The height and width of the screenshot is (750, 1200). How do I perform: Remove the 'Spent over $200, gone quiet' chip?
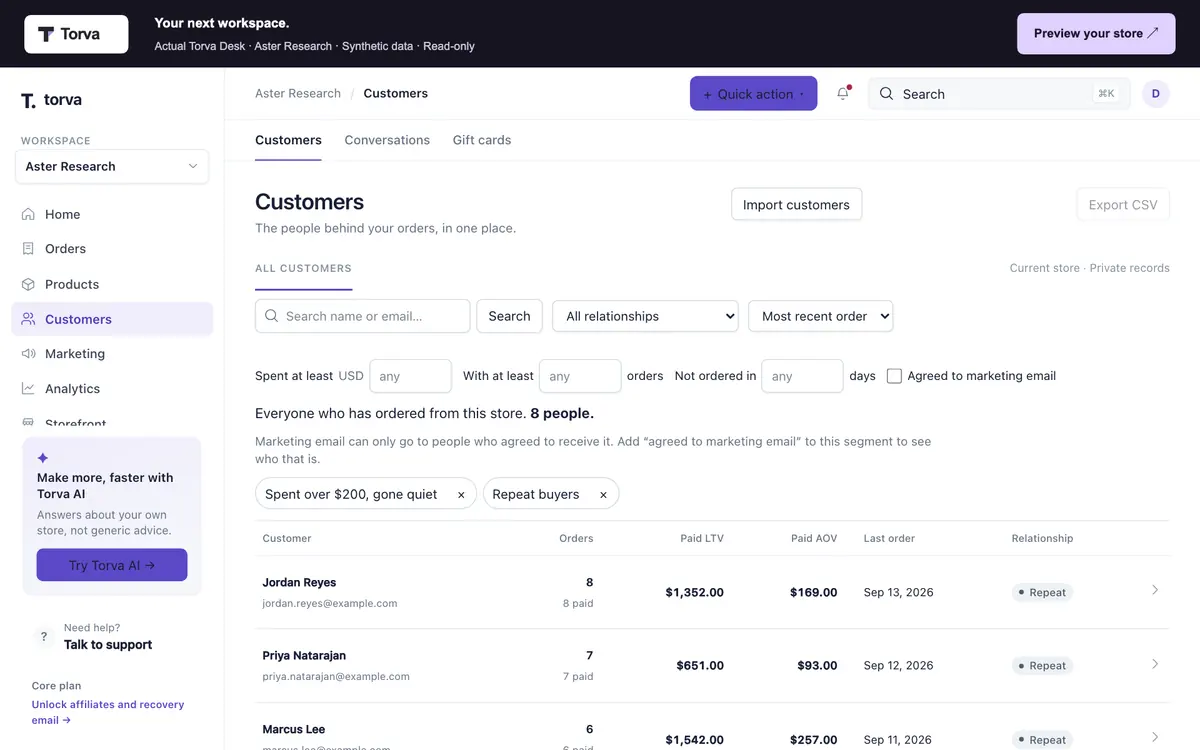click(x=461, y=495)
